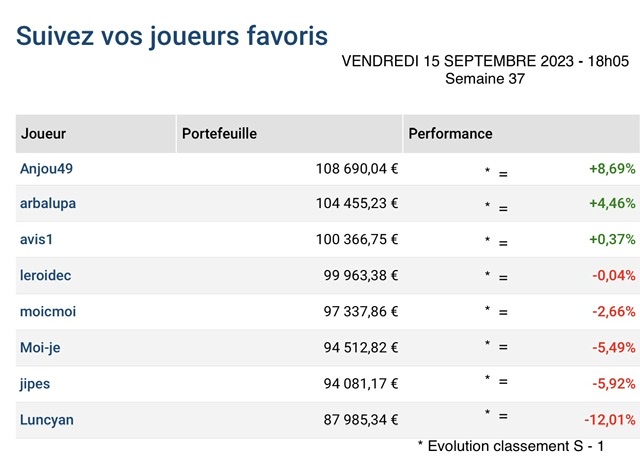This screenshot has width=640, height=464.
Task: Click the -12,01% performance value
Action: point(610,420)
